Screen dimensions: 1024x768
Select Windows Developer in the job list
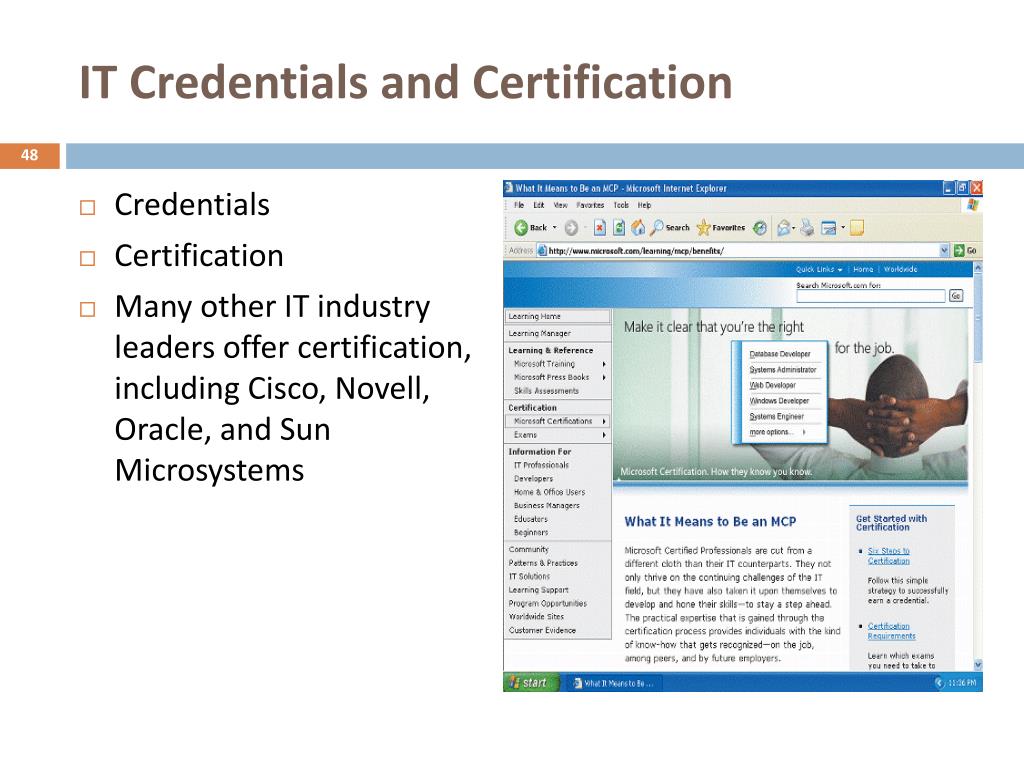coord(778,401)
